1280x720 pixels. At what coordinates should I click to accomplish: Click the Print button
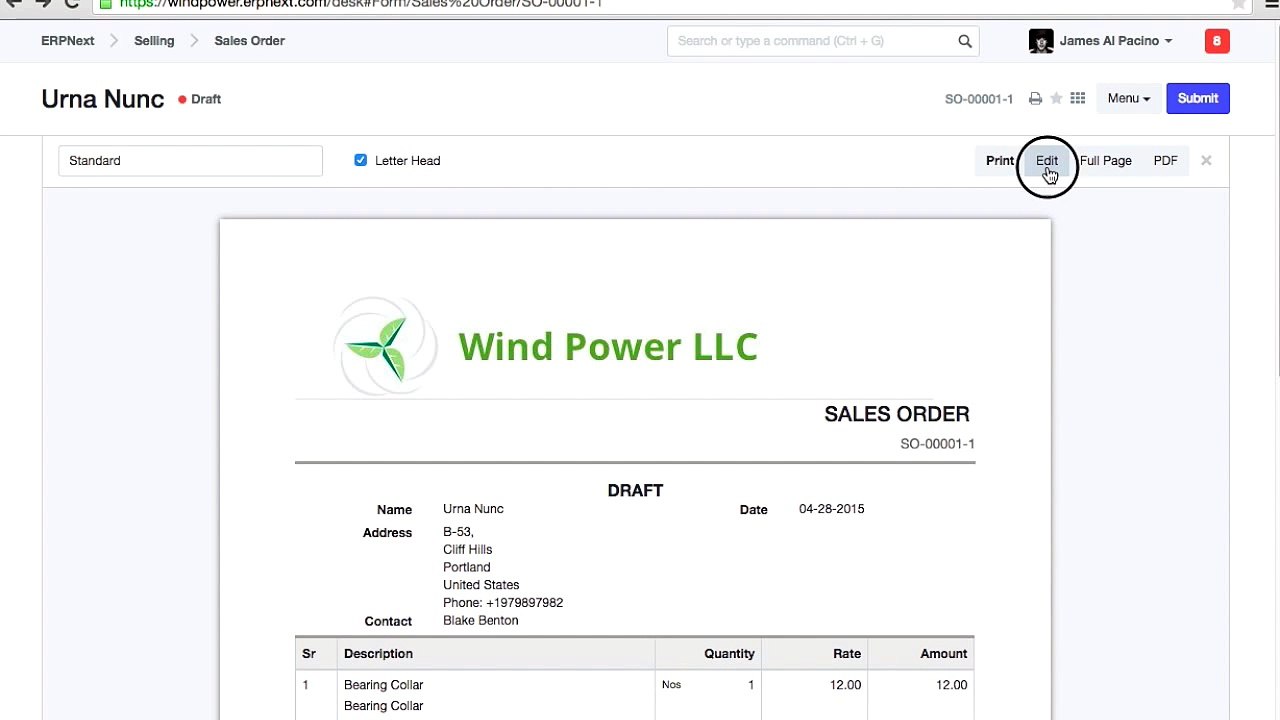point(1000,160)
